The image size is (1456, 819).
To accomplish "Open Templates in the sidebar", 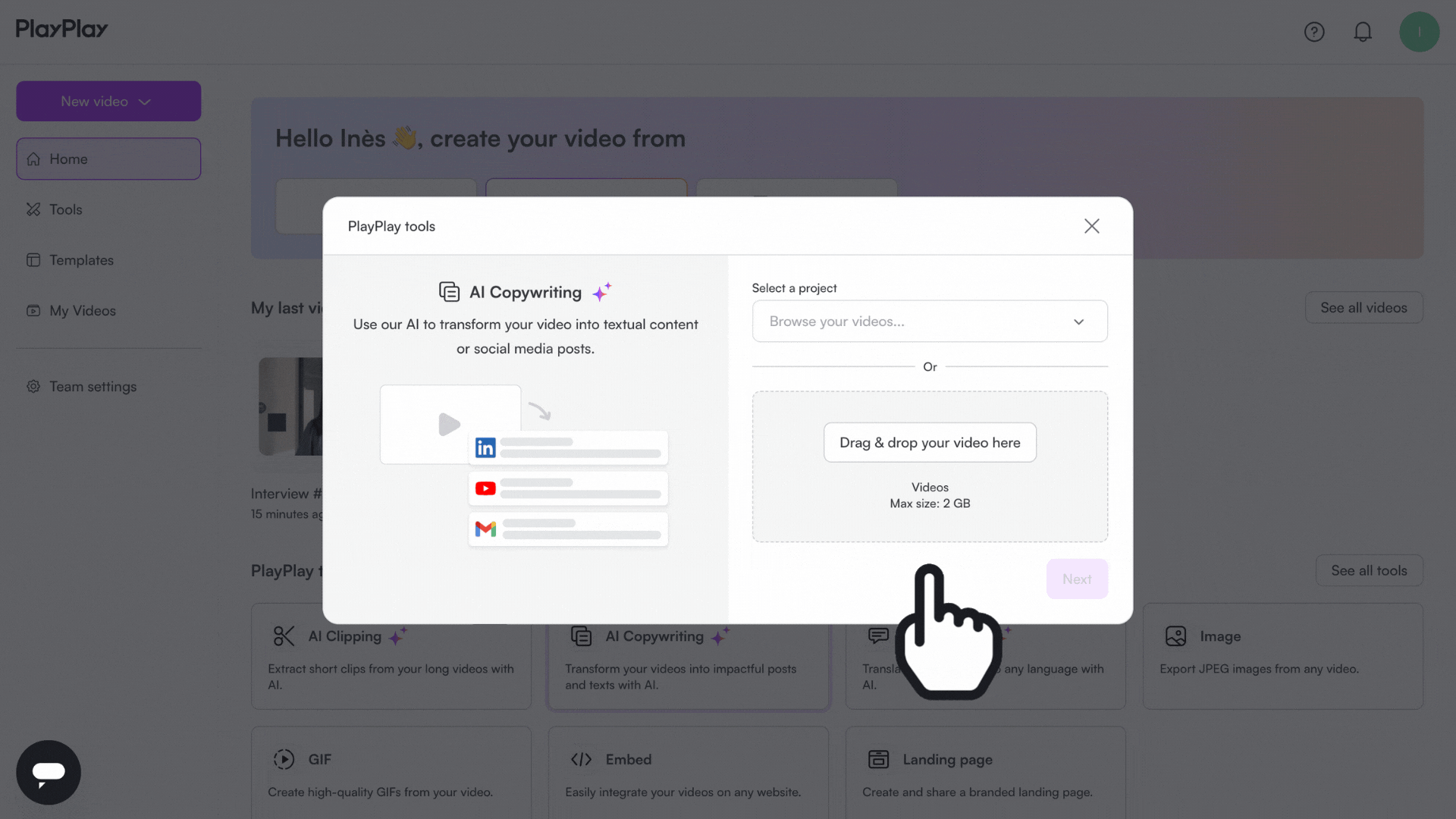I will pyautogui.click(x=108, y=260).
